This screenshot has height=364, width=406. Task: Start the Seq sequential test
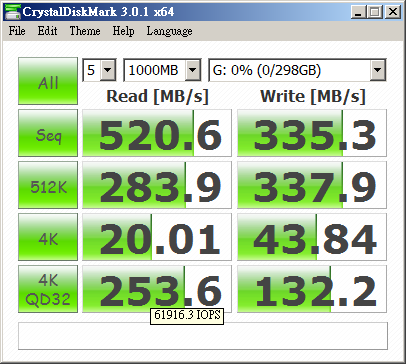[x=48, y=133]
